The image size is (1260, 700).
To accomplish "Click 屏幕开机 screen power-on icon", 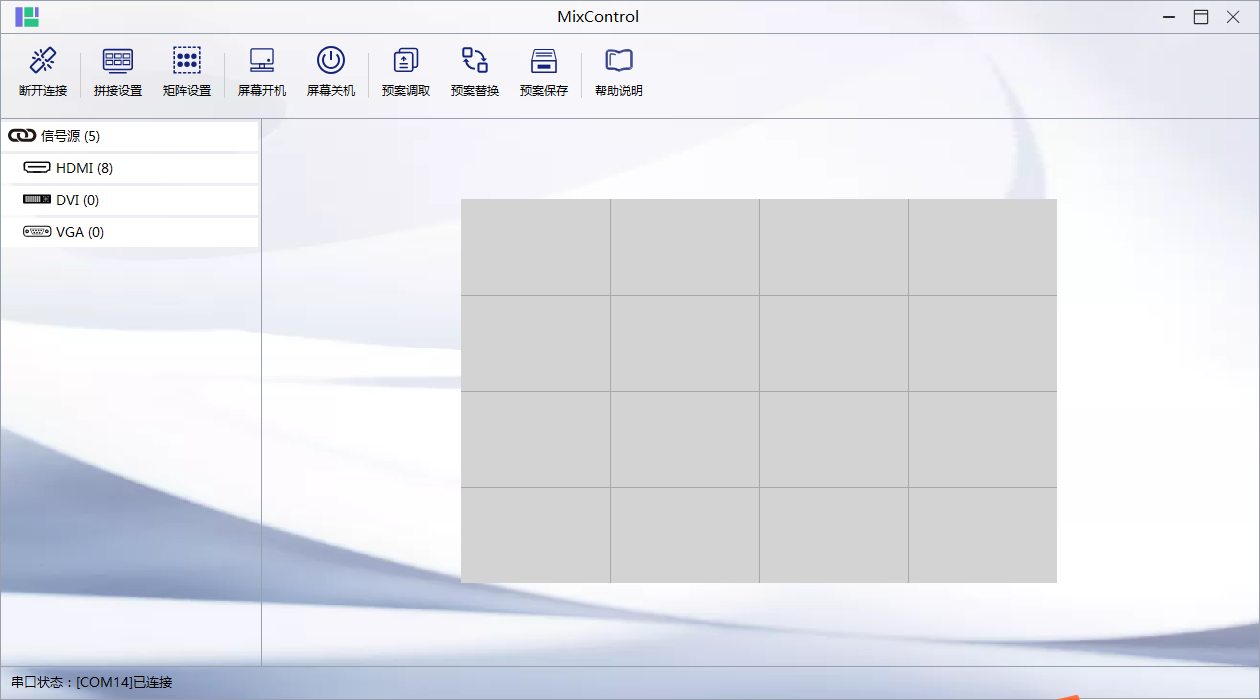I will tap(262, 62).
